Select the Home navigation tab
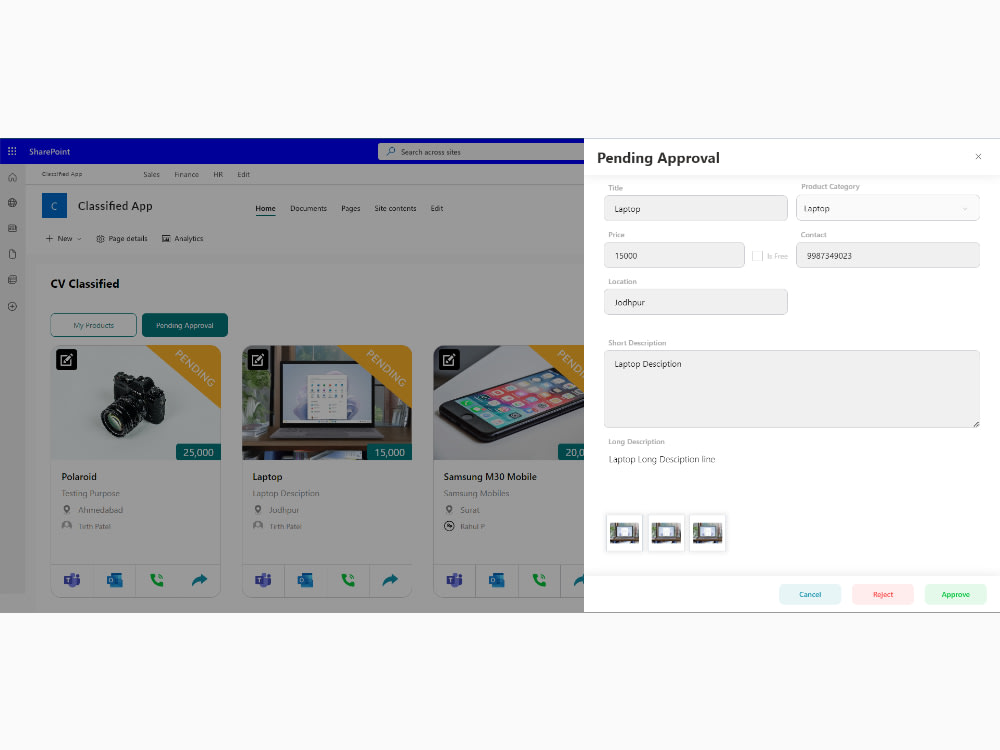Viewport: 1000px width, 750px height. (265, 209)
